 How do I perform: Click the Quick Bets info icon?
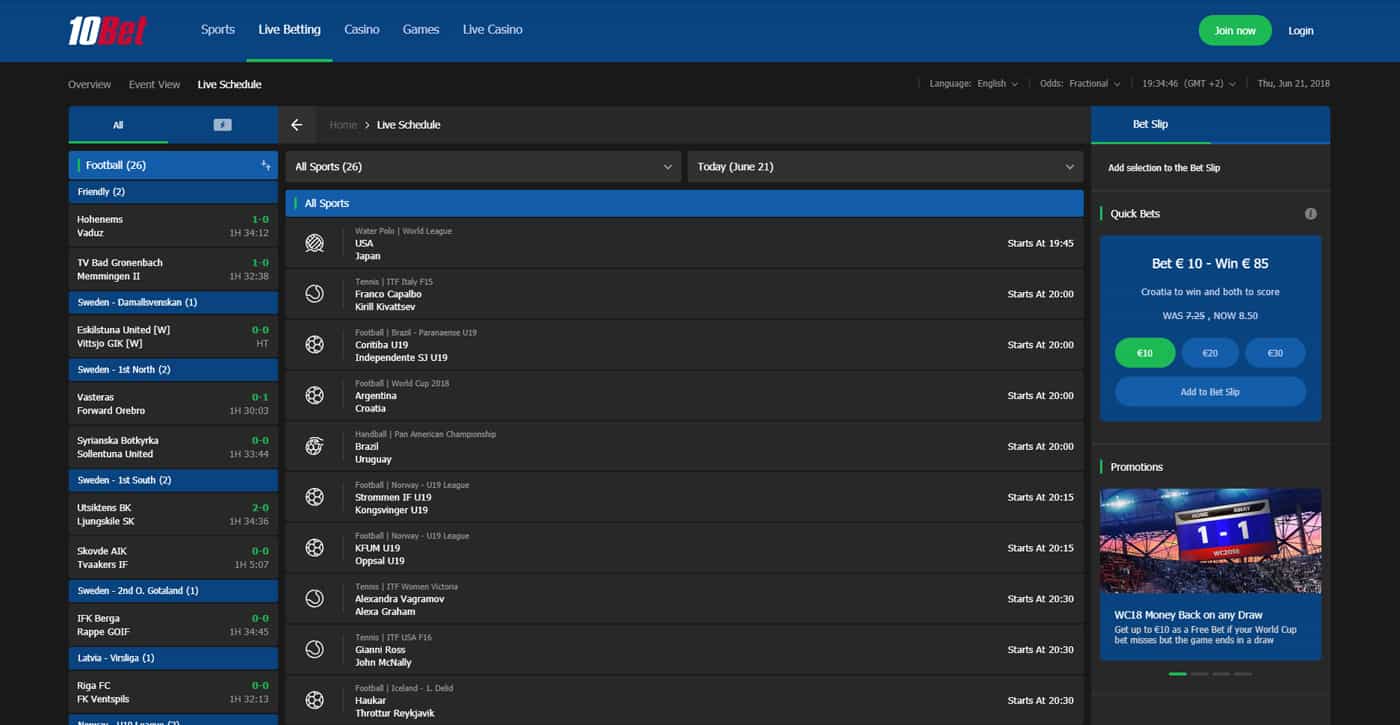[x=1311, y=214]
